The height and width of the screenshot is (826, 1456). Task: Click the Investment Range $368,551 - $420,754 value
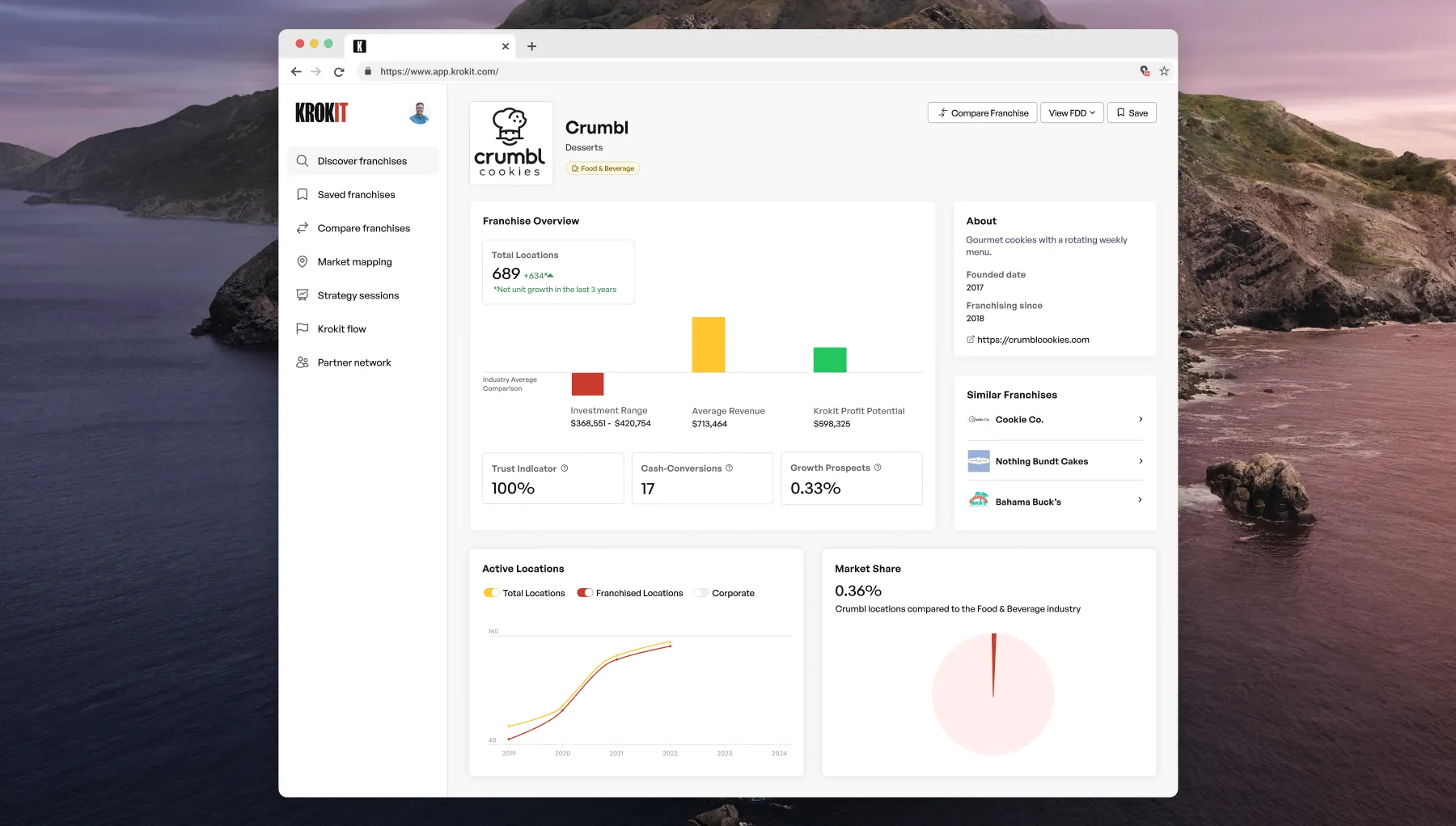(611, 423)
